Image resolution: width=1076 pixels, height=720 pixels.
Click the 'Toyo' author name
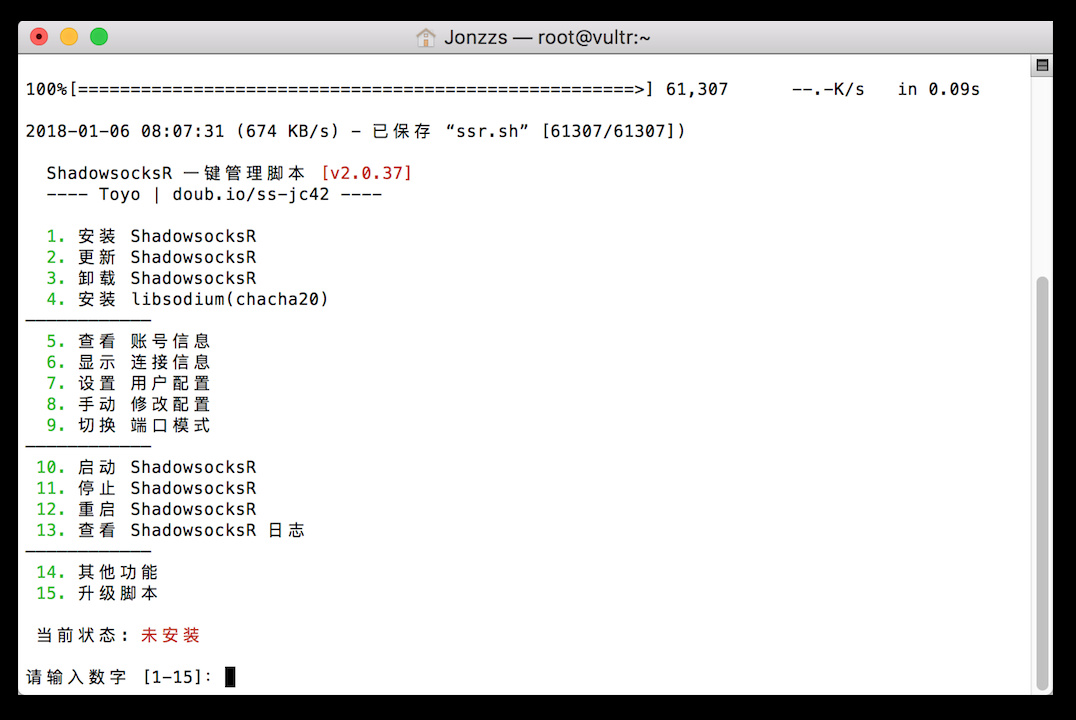pyautogui.click(x=119, y=194)
